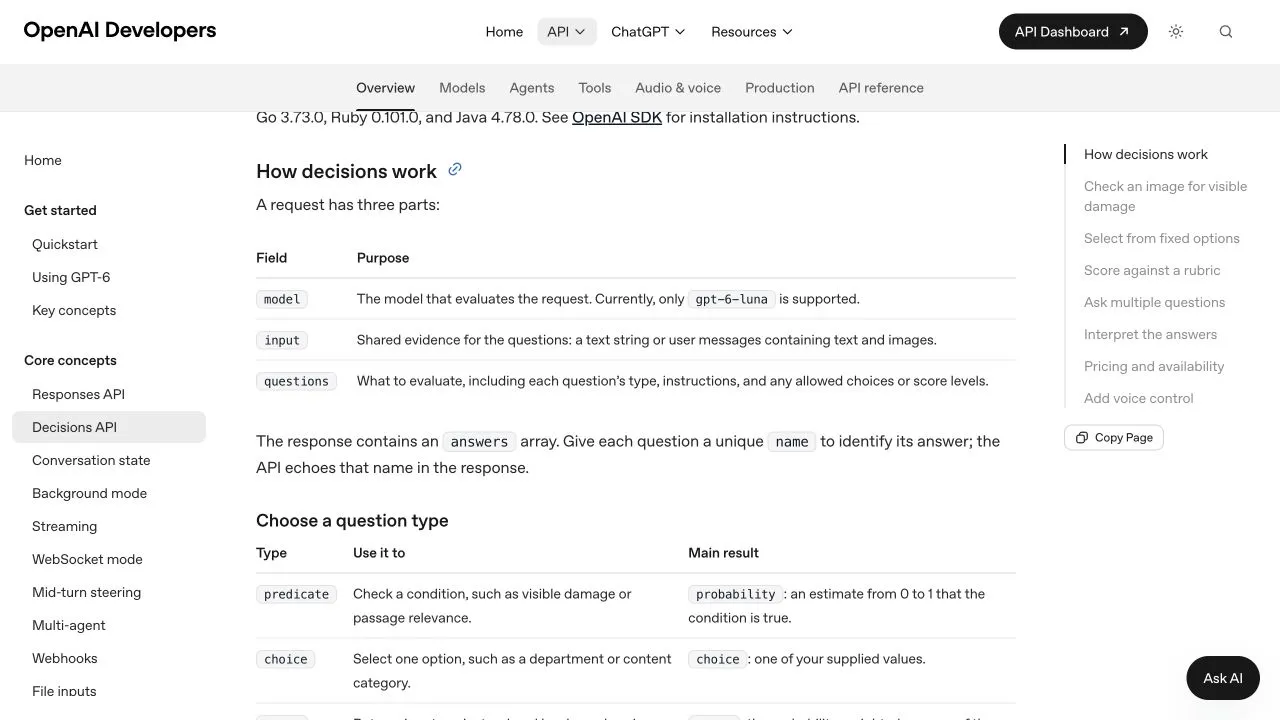Open WebSocket mode sidebar page
The width and height of the screenshot is (1280, 720).
[87, 559]
